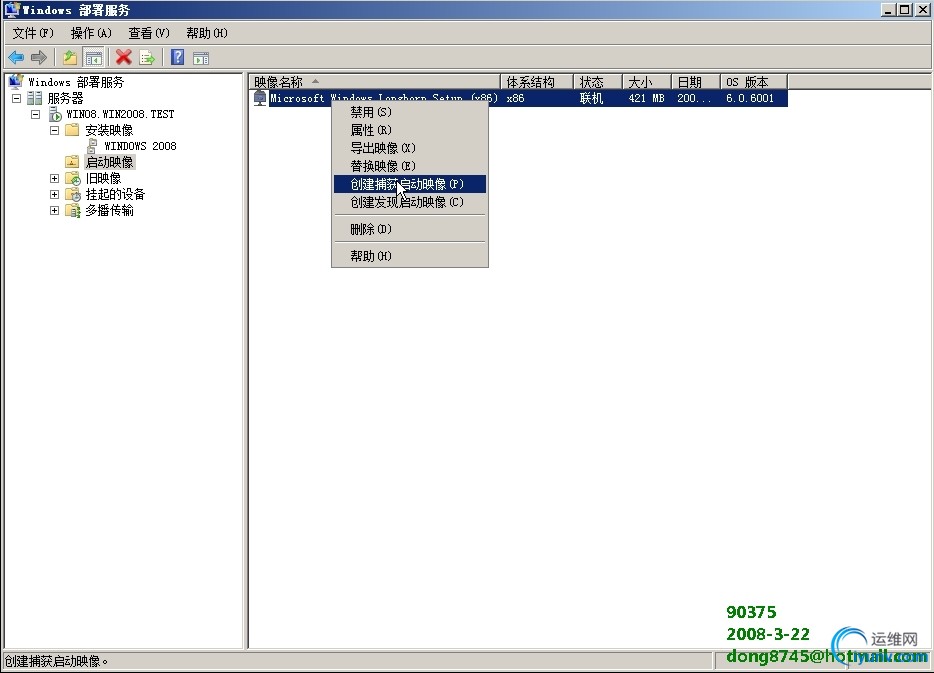The width and height of the screenshot is (934, 673).
Task: Collapse the 服务器 tree node
Action: pyautogui.click(x=17, y=98)
